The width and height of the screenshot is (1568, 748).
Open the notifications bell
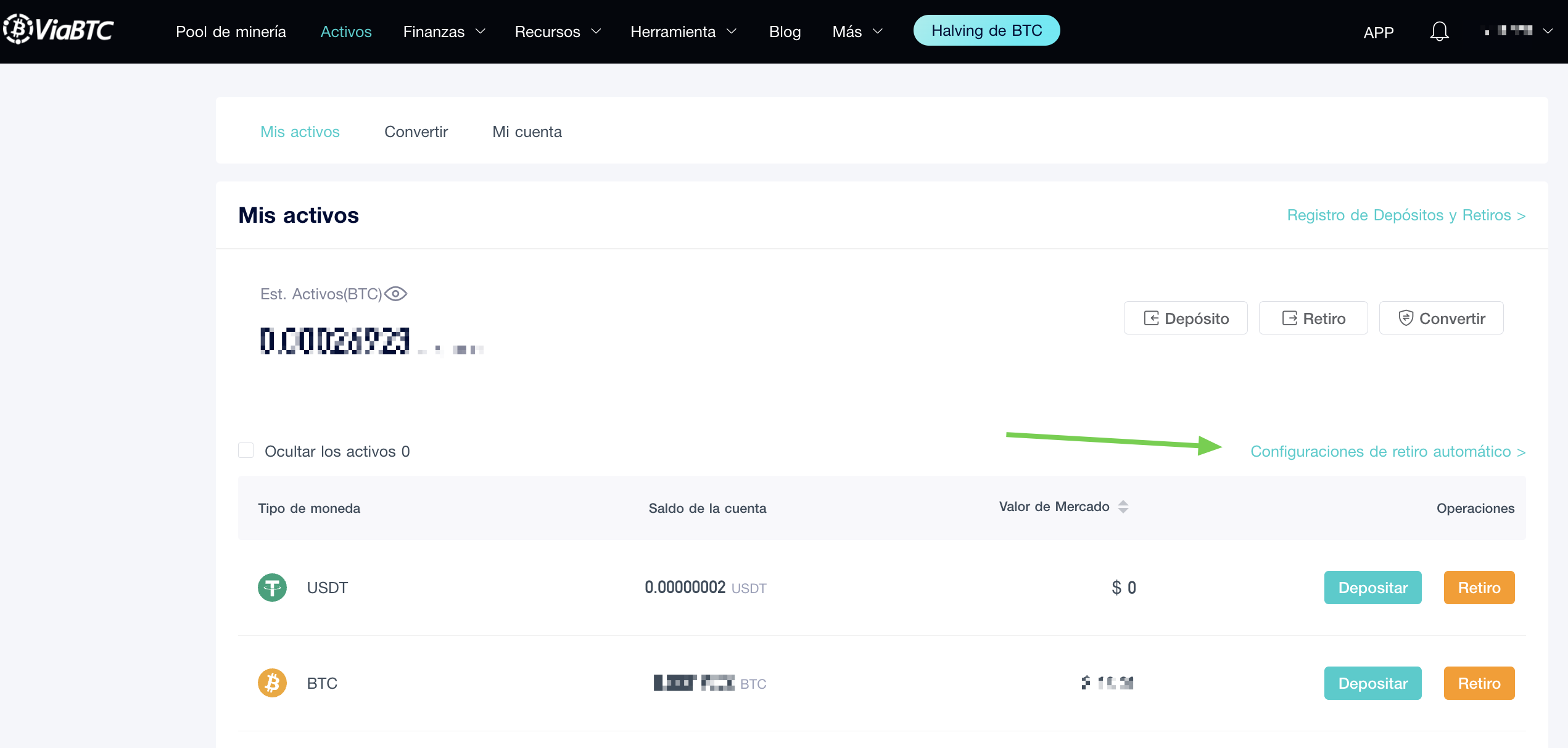(x=1439, y=31)
